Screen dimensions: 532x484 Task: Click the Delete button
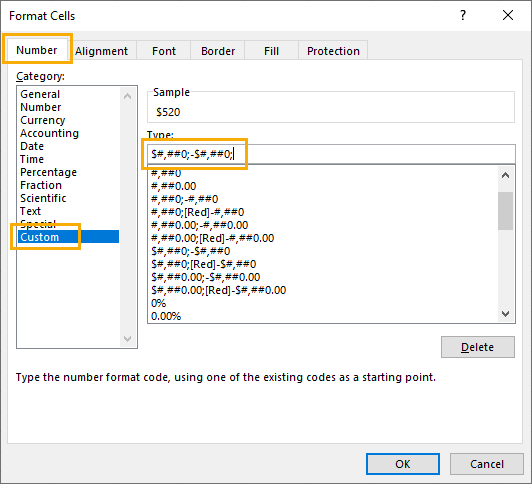[478, 347]
